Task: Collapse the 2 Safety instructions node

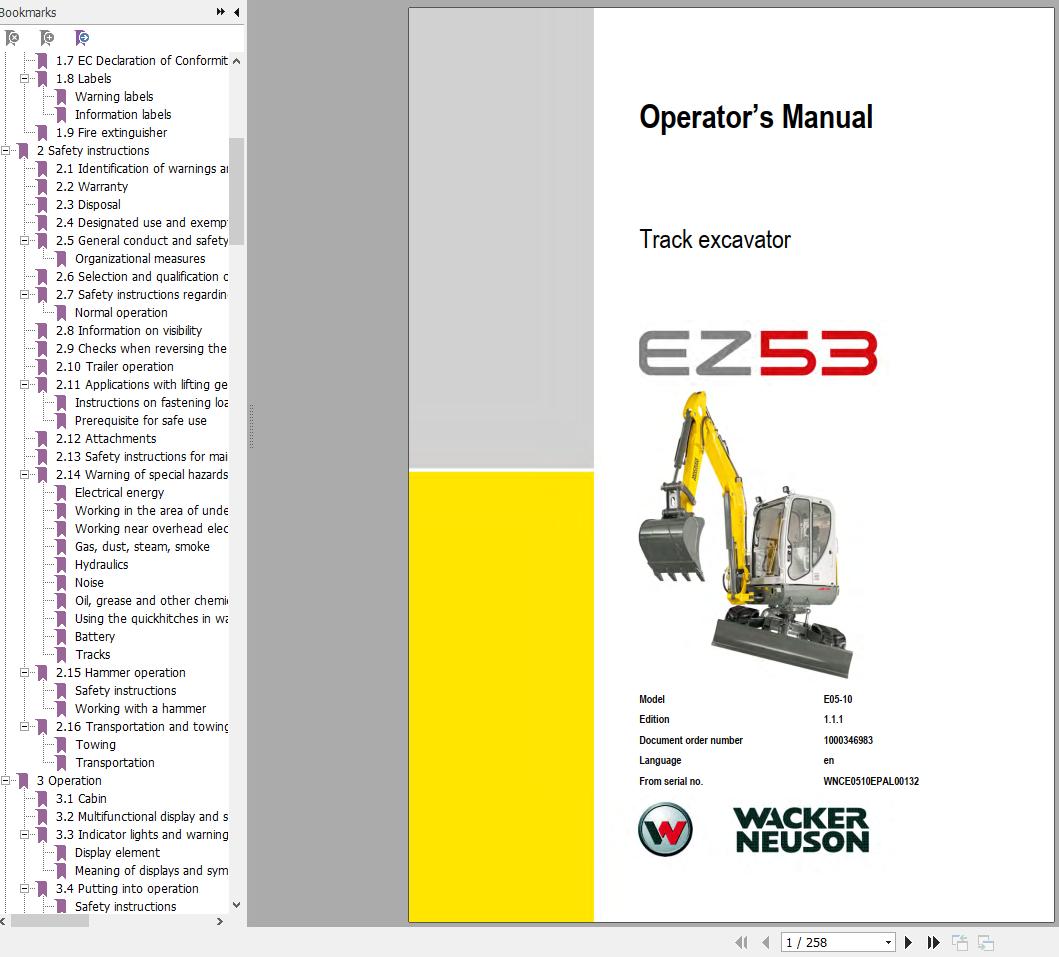Action: (5, 151)
